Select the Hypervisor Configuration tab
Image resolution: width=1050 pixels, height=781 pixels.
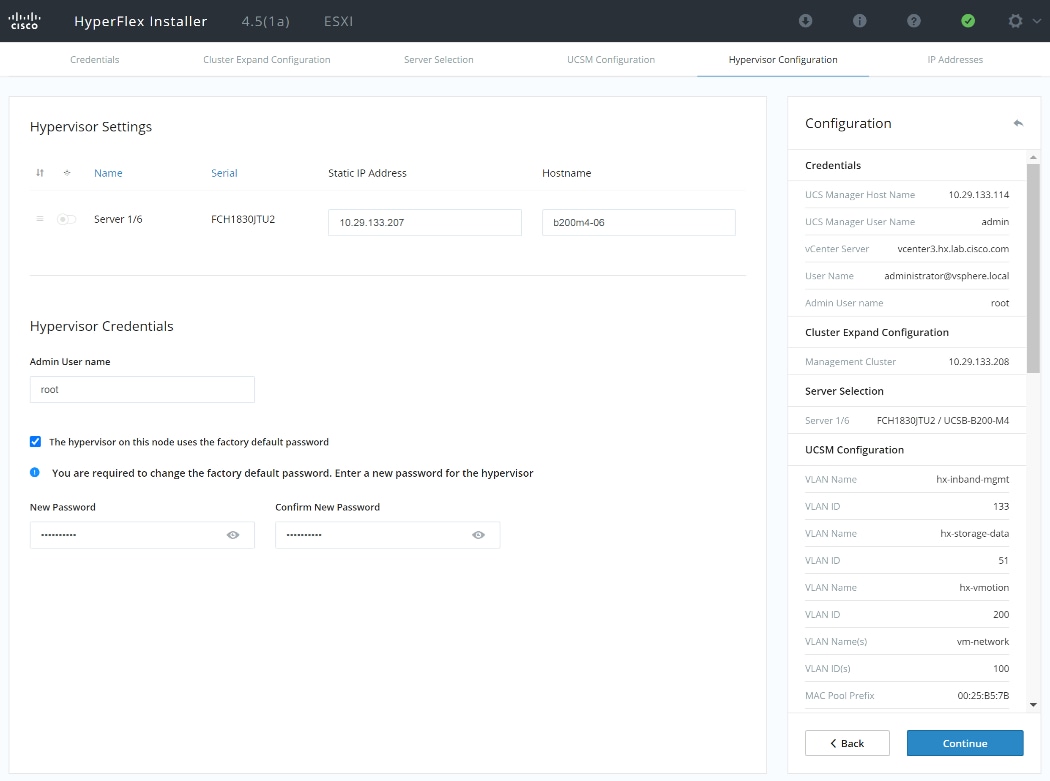783,60
